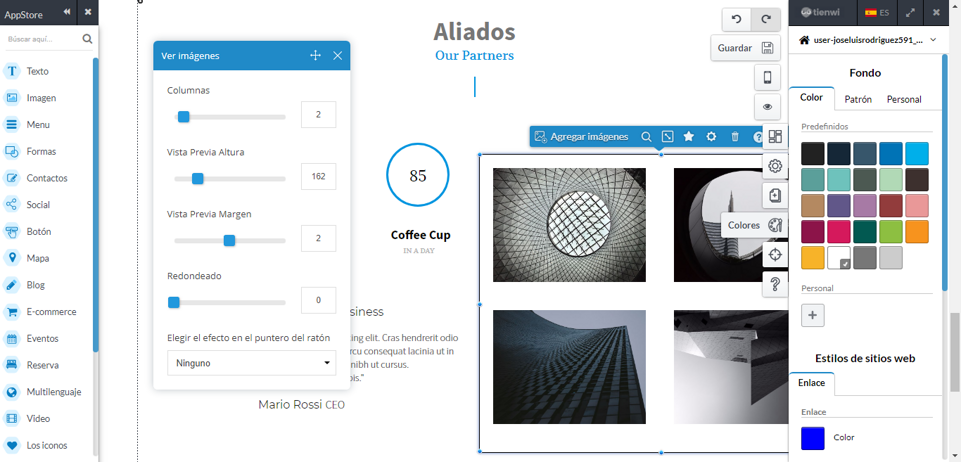
Task: Select the Imagen widget icon
Action: pos(12,98)
